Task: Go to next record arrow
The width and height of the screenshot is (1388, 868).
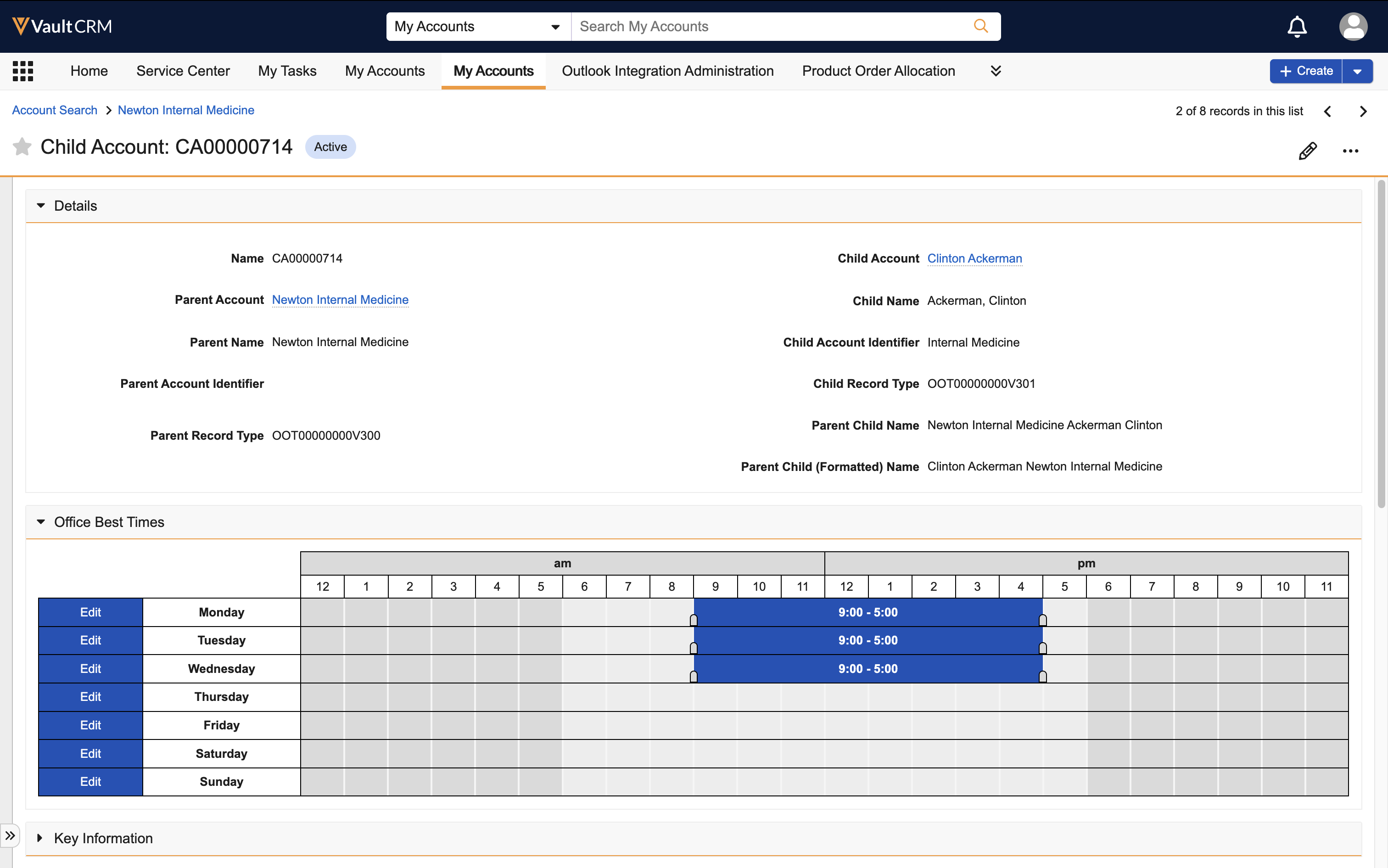Action: pos(1363,112)
